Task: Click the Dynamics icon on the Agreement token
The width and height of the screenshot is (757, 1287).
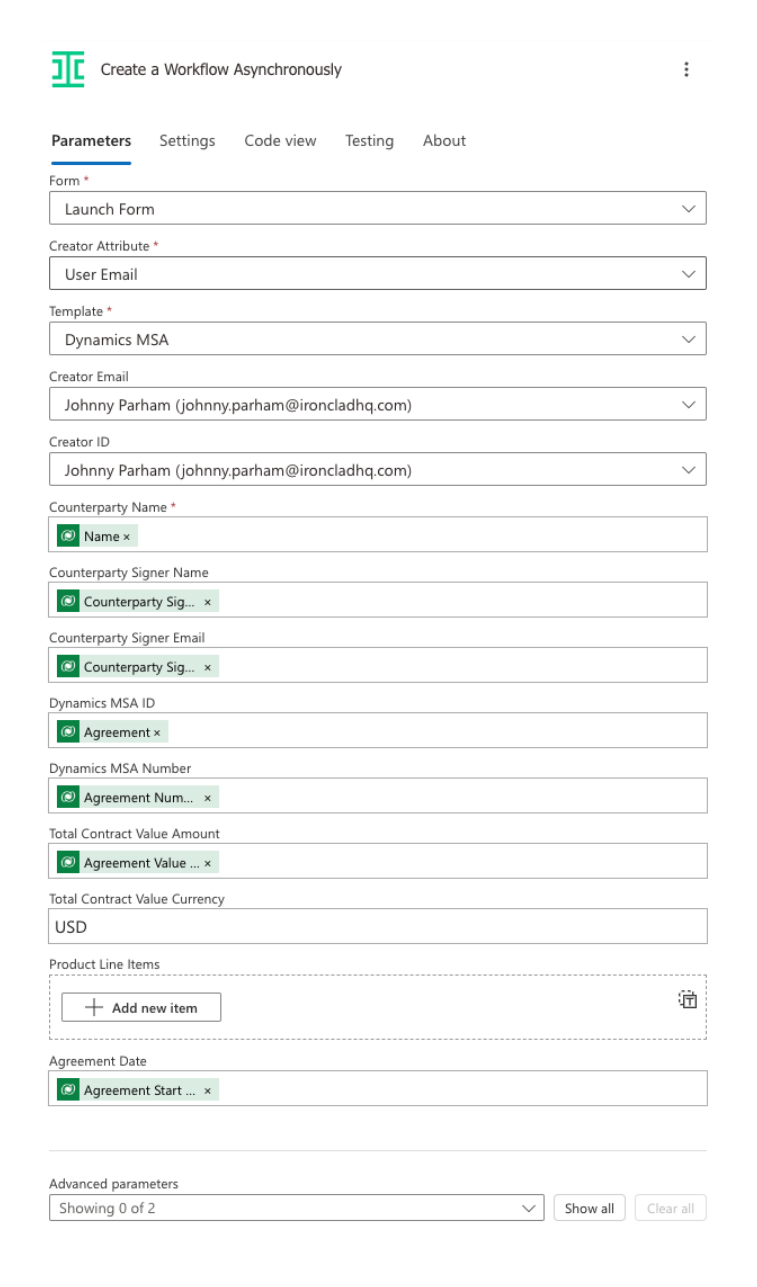Action: (68, 732)
